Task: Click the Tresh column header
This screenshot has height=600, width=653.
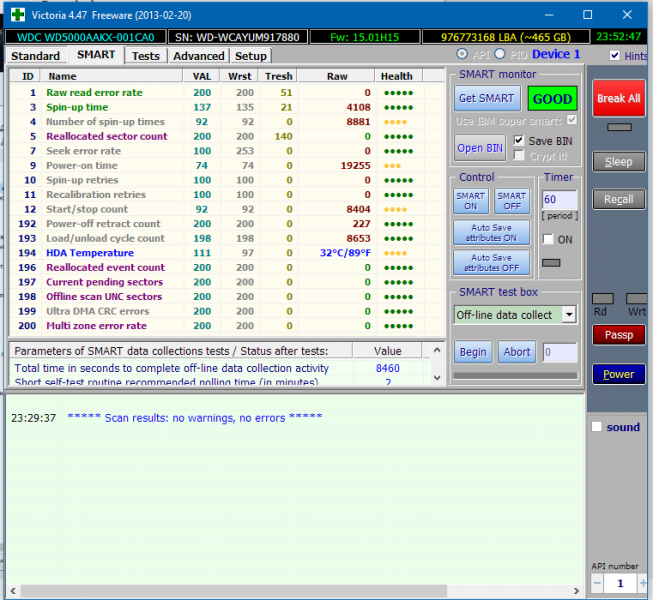Action: (278, 76)
